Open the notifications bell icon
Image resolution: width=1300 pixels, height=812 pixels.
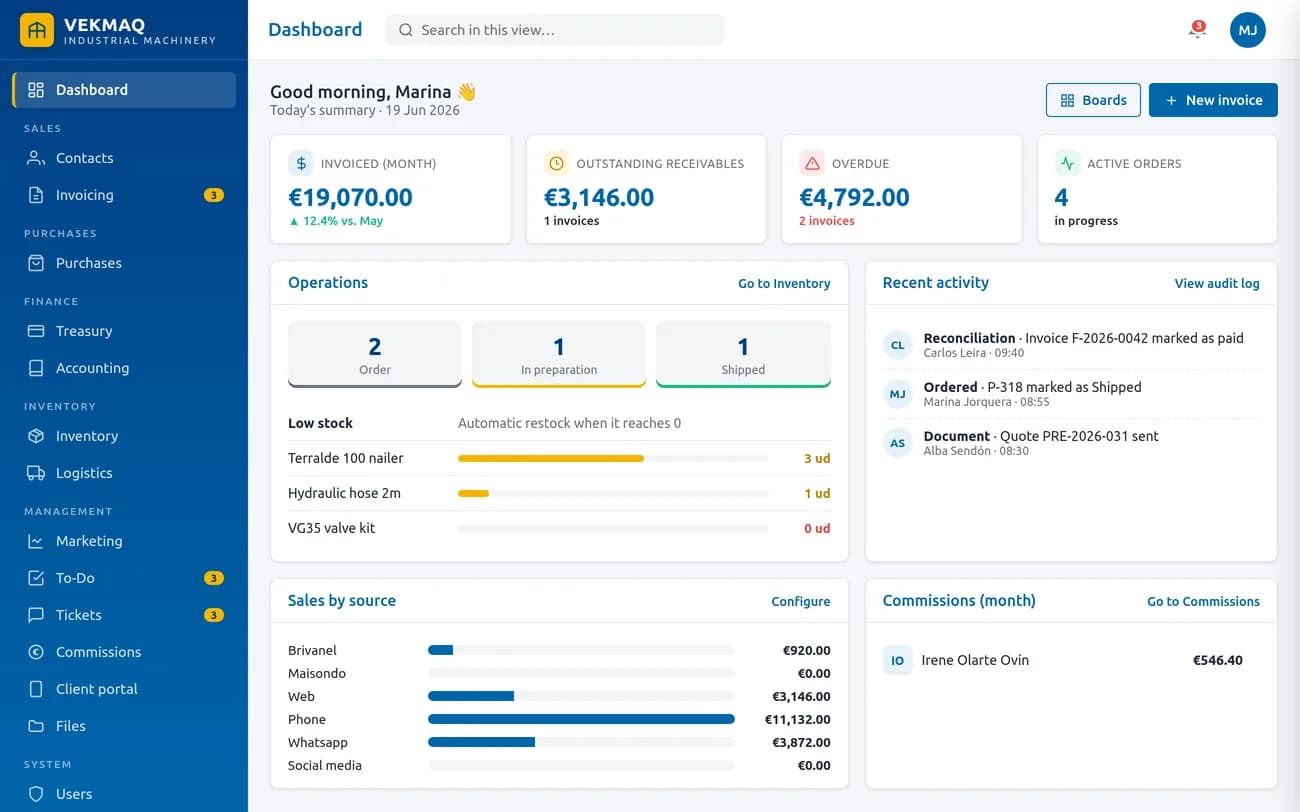coord(1196,30)
